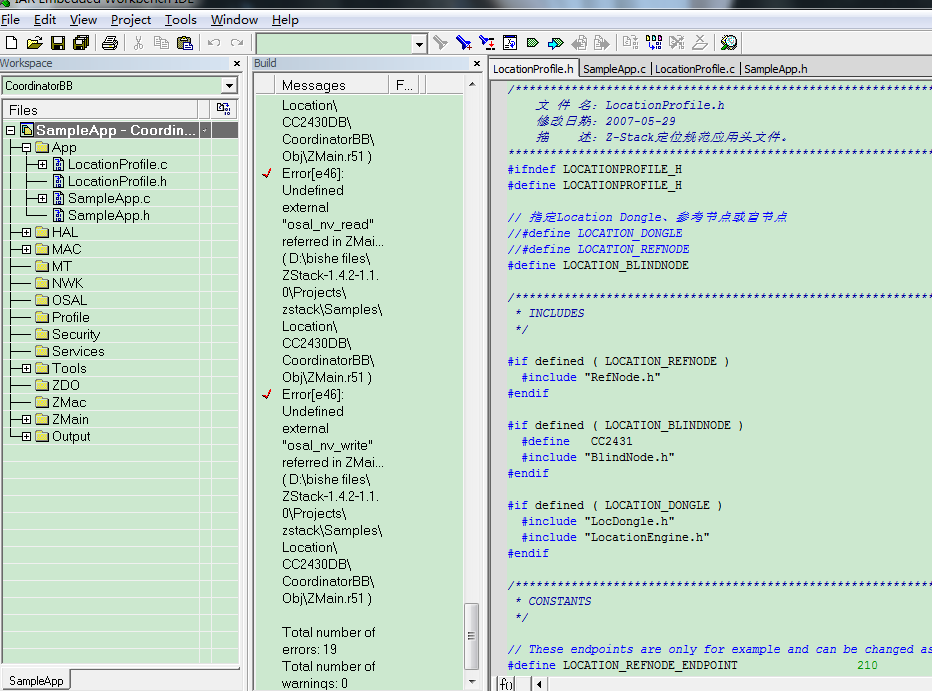Jump to the next bookmark using the arrow tag icon
Viewport: 932px width, 691px height.
tap(555, 43)
